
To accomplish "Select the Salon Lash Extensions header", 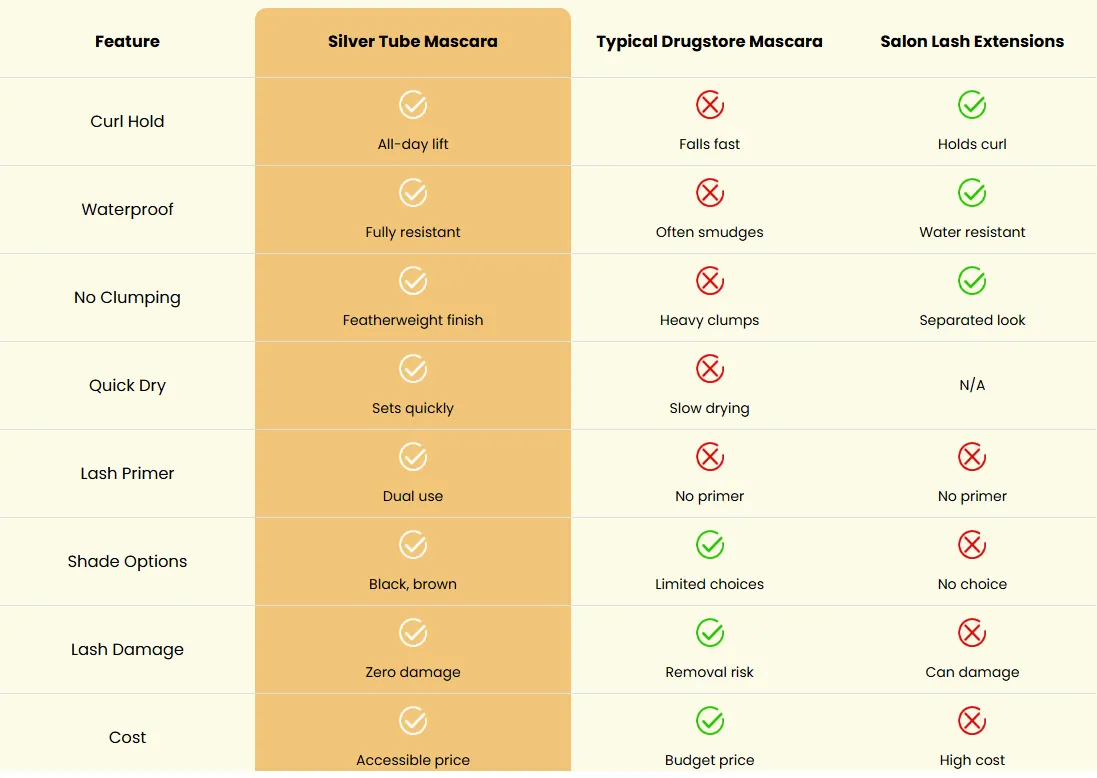I will [x=972, y=41].
